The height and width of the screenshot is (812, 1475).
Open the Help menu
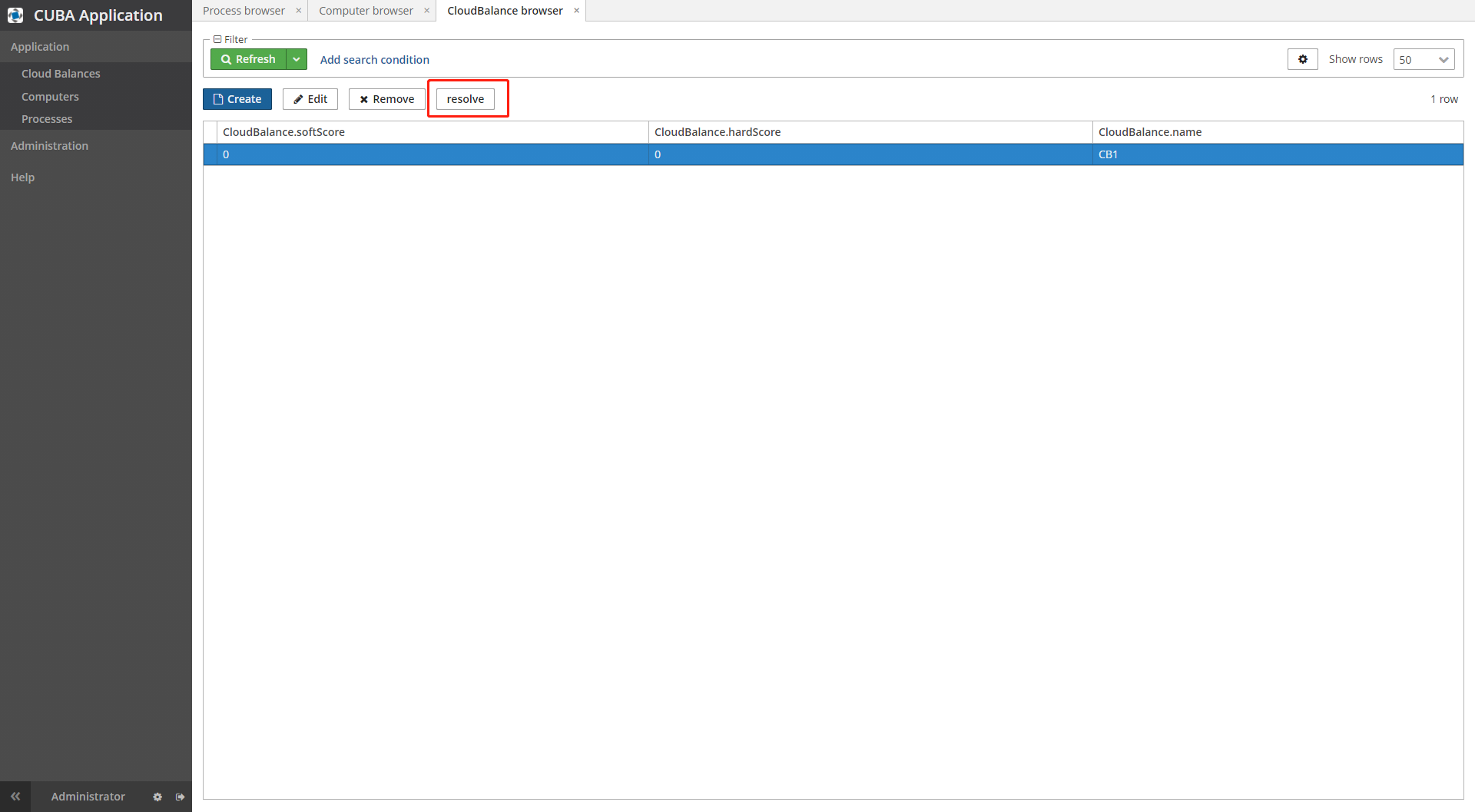tap(96, 177)
